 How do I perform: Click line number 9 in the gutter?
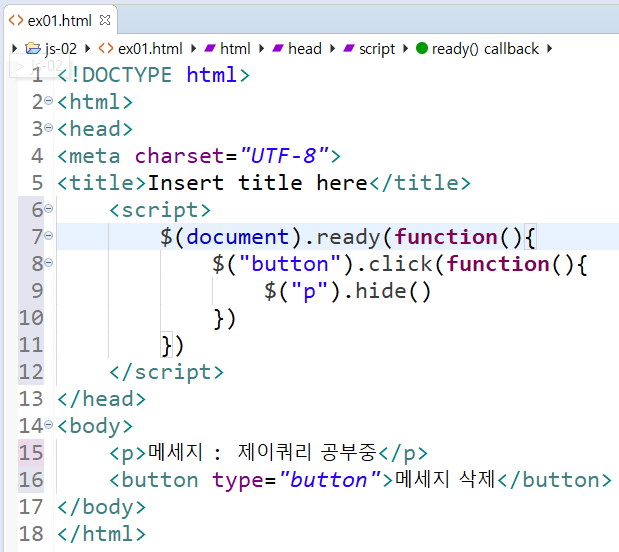[x=38, y=291]
